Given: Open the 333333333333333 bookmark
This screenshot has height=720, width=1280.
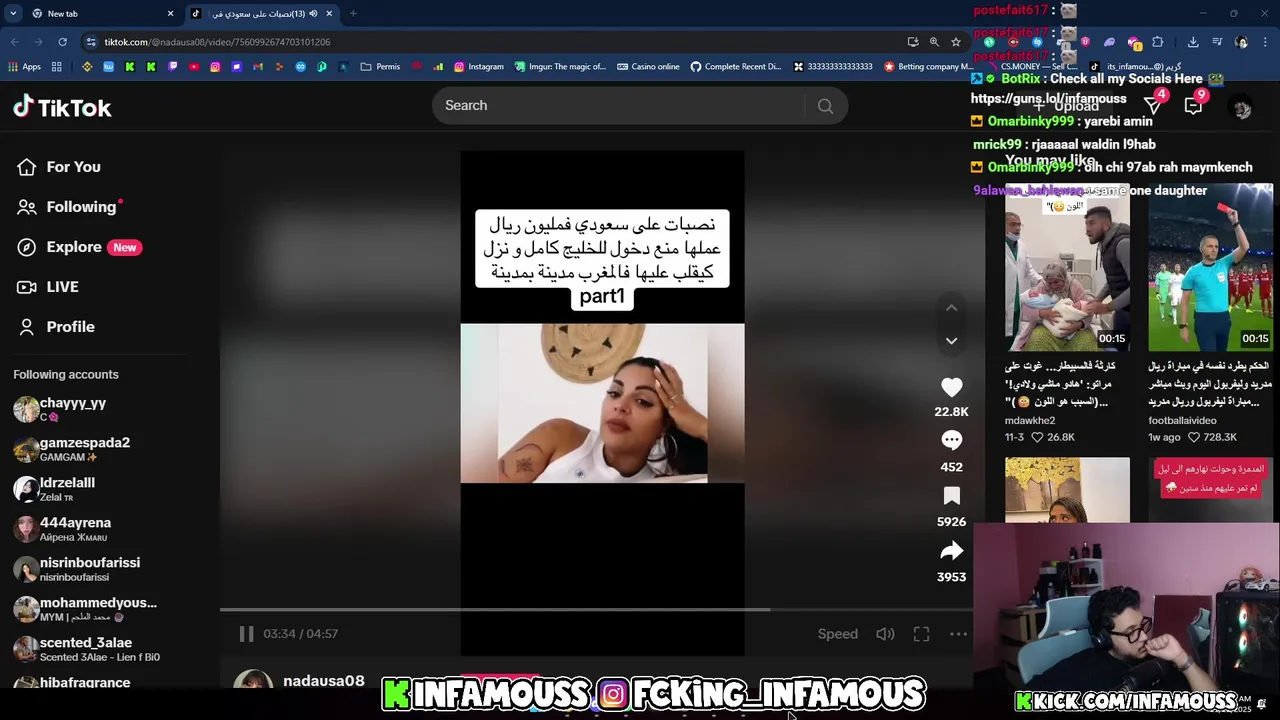Looking at the screenshot, I should click(833, 67).
